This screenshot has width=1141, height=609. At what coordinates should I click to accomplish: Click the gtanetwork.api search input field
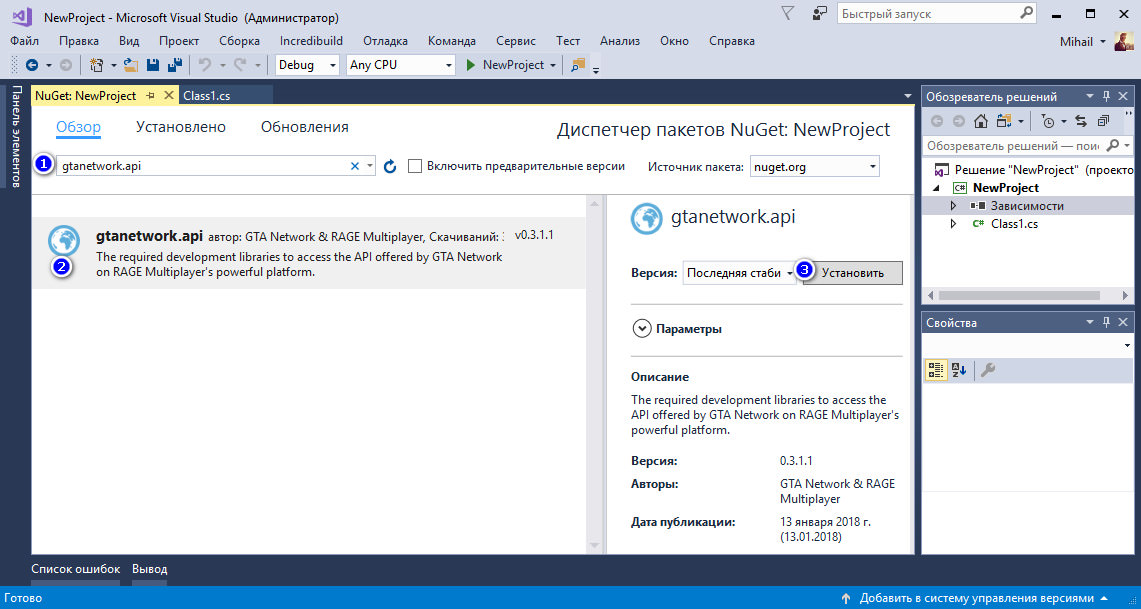coord(201,166)
